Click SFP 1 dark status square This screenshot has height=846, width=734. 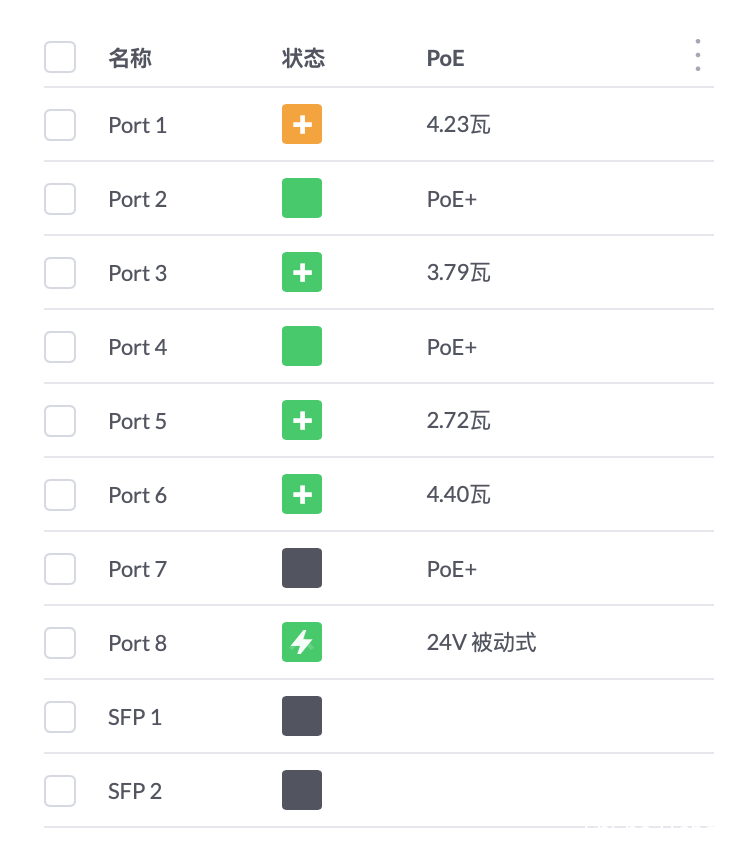[x=302, y=716]
